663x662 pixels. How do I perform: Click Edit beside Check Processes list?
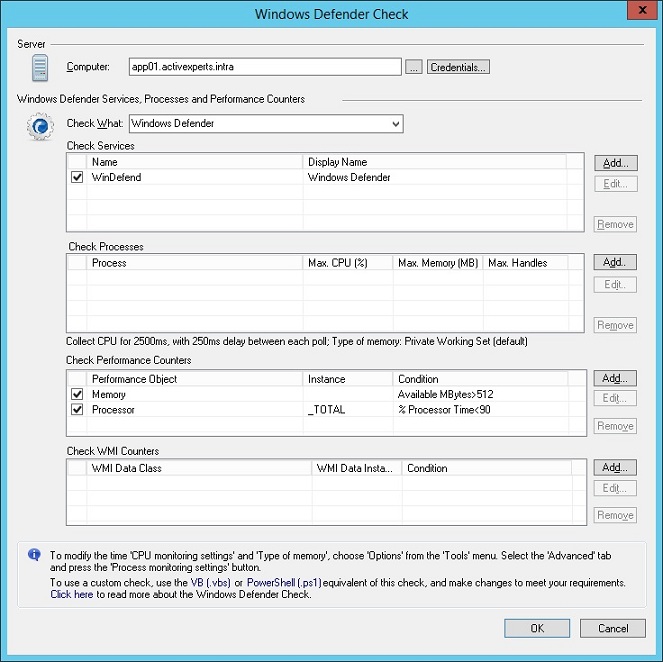tap(615, 284)
